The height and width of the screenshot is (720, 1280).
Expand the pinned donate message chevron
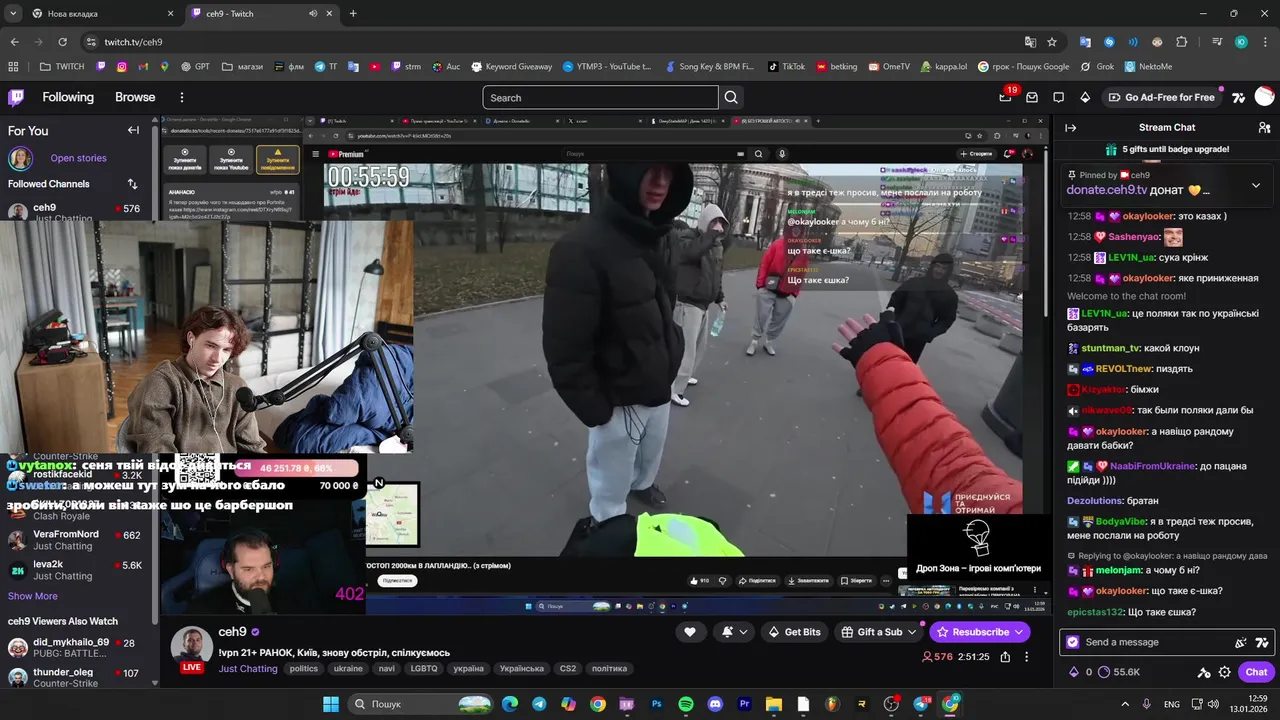click(1256, 185)
